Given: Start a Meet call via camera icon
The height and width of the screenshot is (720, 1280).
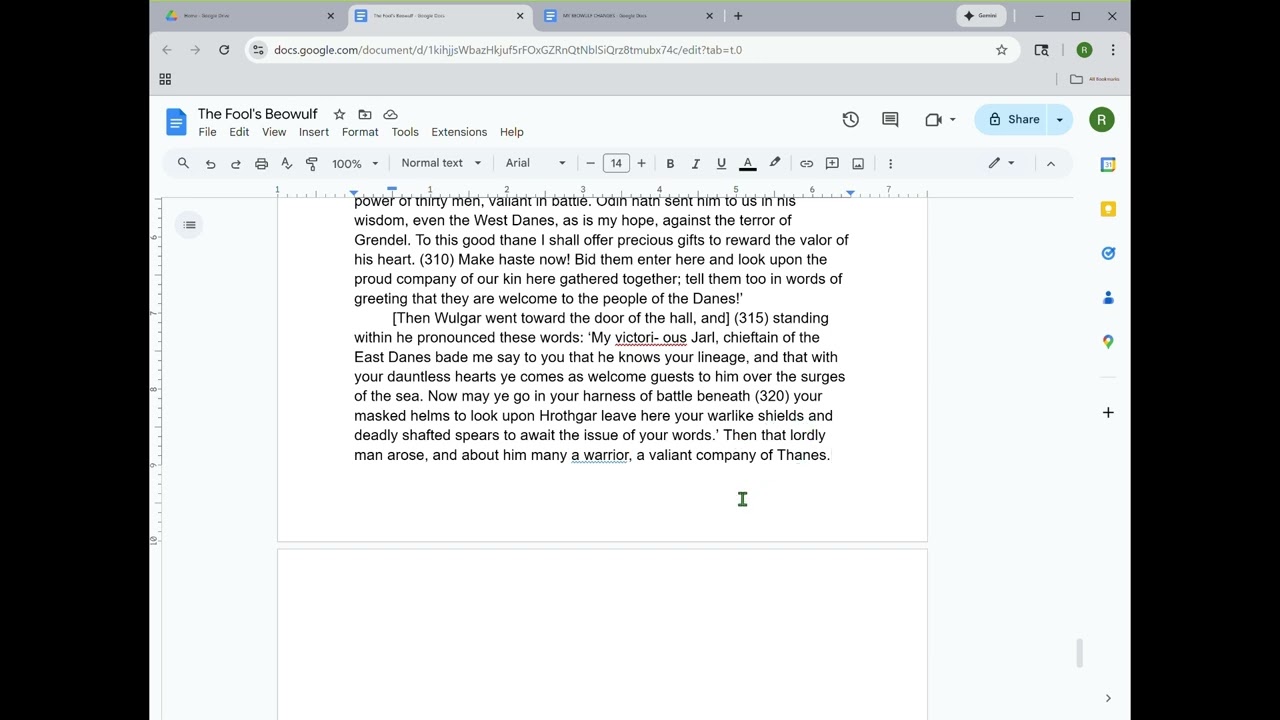Looking at the screenshot, I should pyautogui.click(x=933, y=120).
